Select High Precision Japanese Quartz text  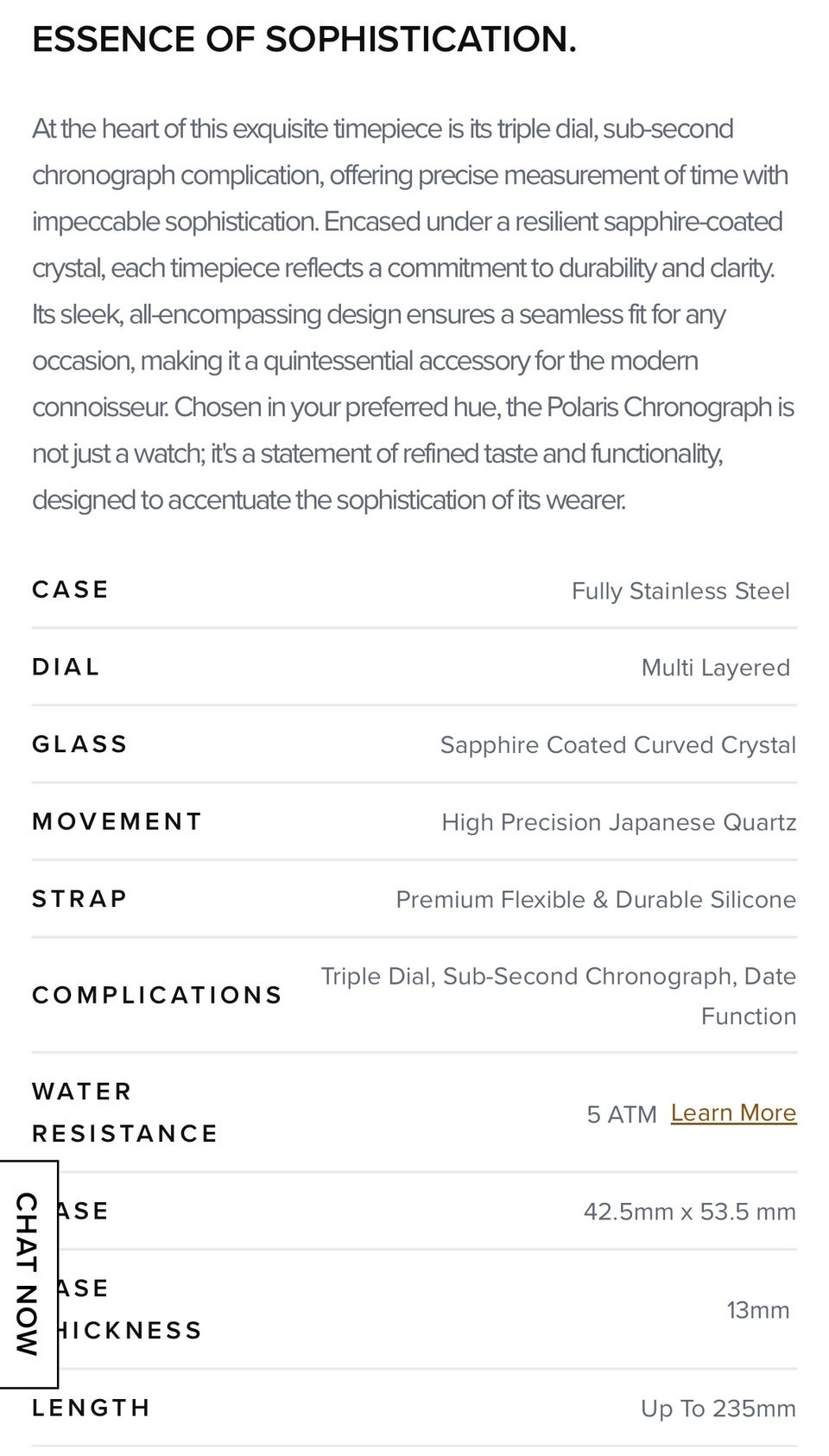[618, 822]
